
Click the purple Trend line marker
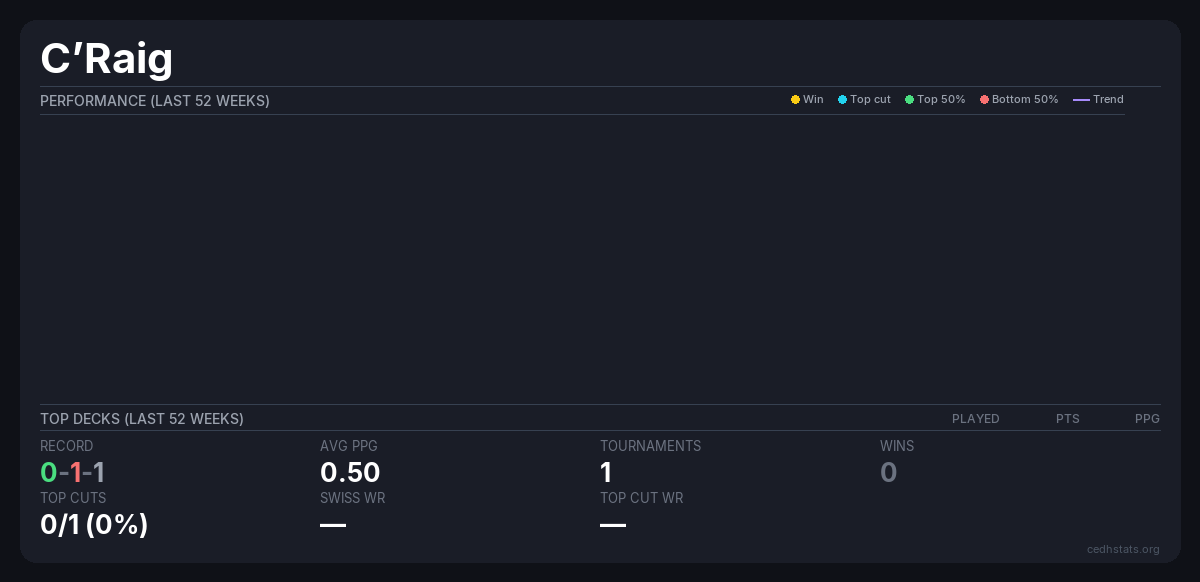(x=1081, y=100)
